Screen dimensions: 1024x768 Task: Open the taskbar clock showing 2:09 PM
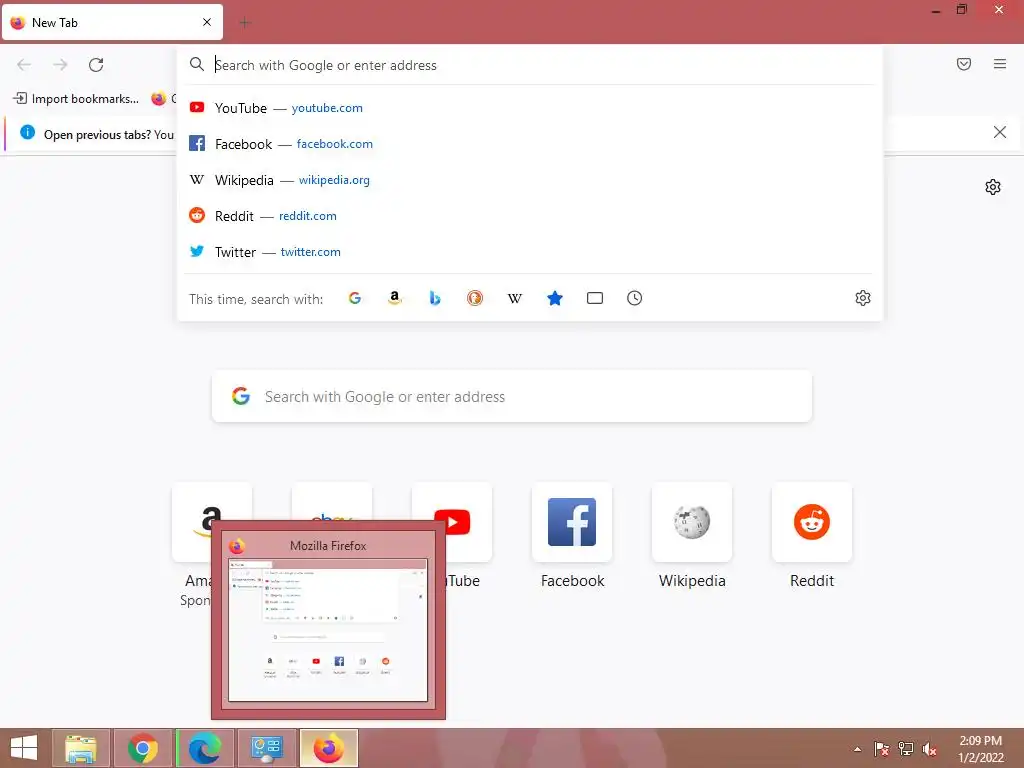[980, 749]
